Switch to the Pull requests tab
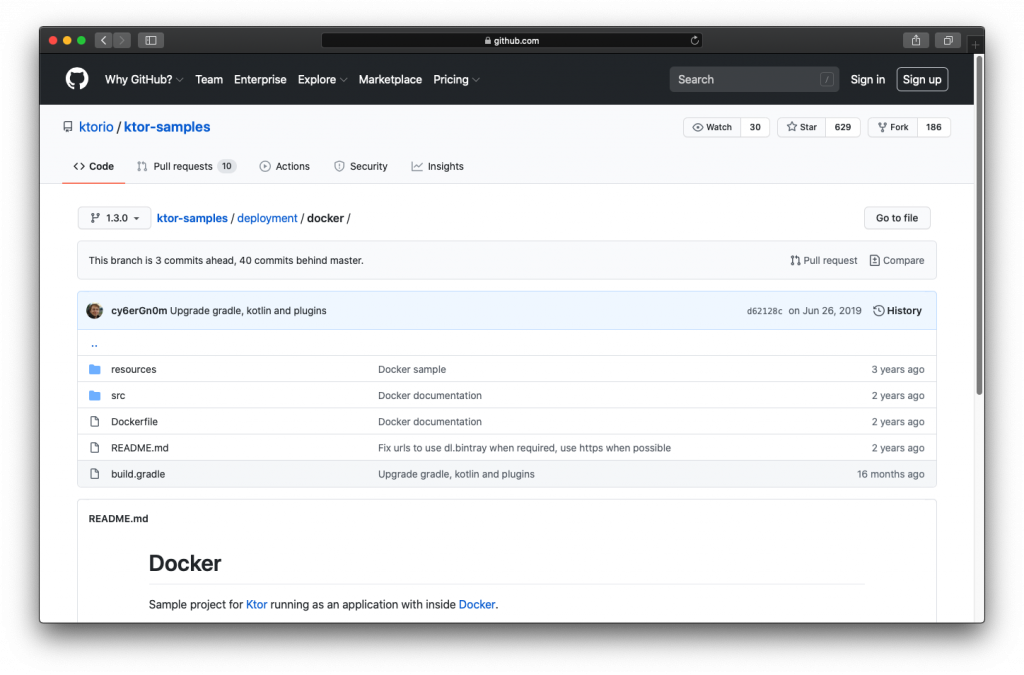This screenshot has height=675, width=1024. 186,166
